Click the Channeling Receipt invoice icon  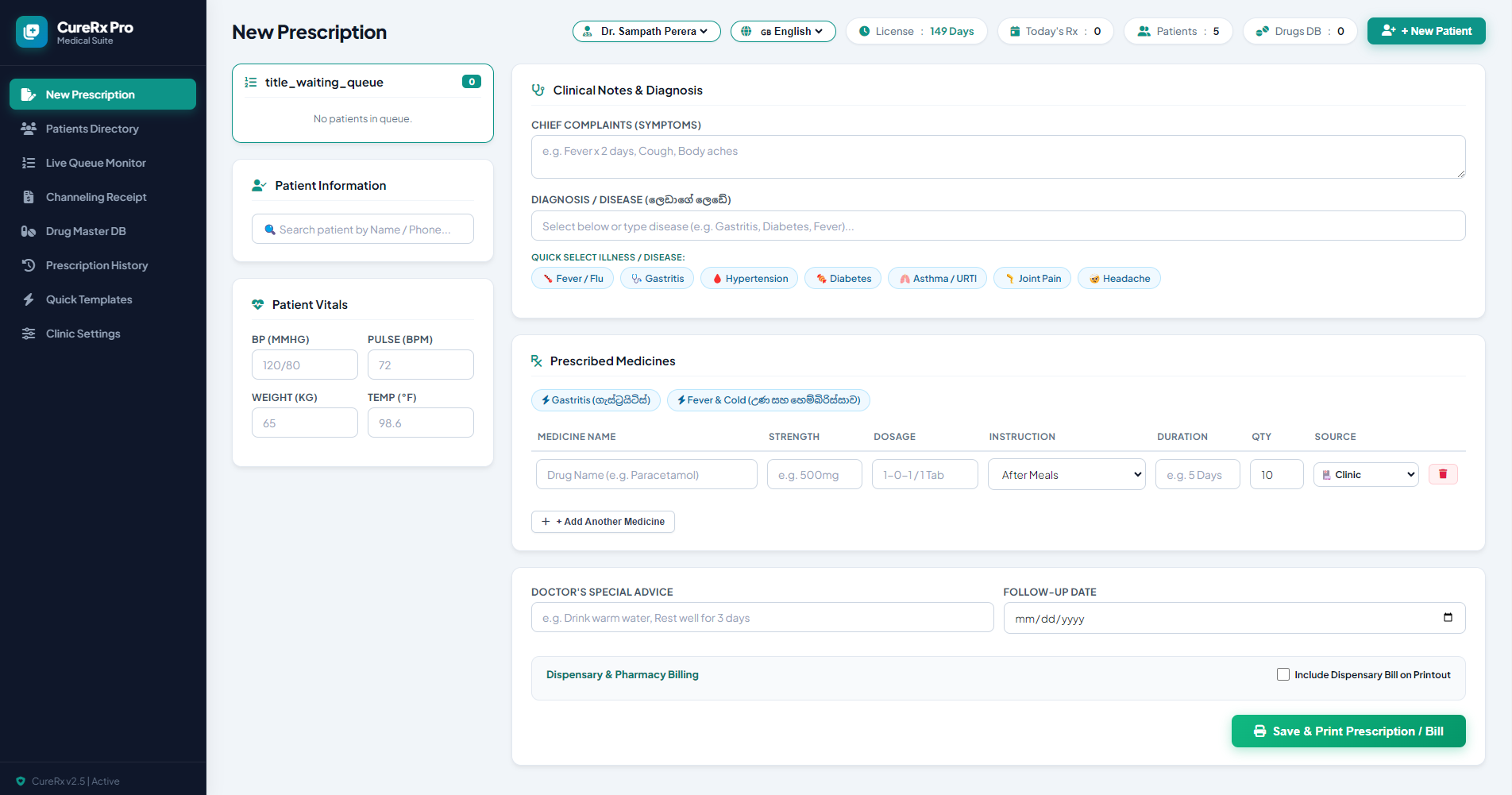pyautogui.click(x=29, y=197)
